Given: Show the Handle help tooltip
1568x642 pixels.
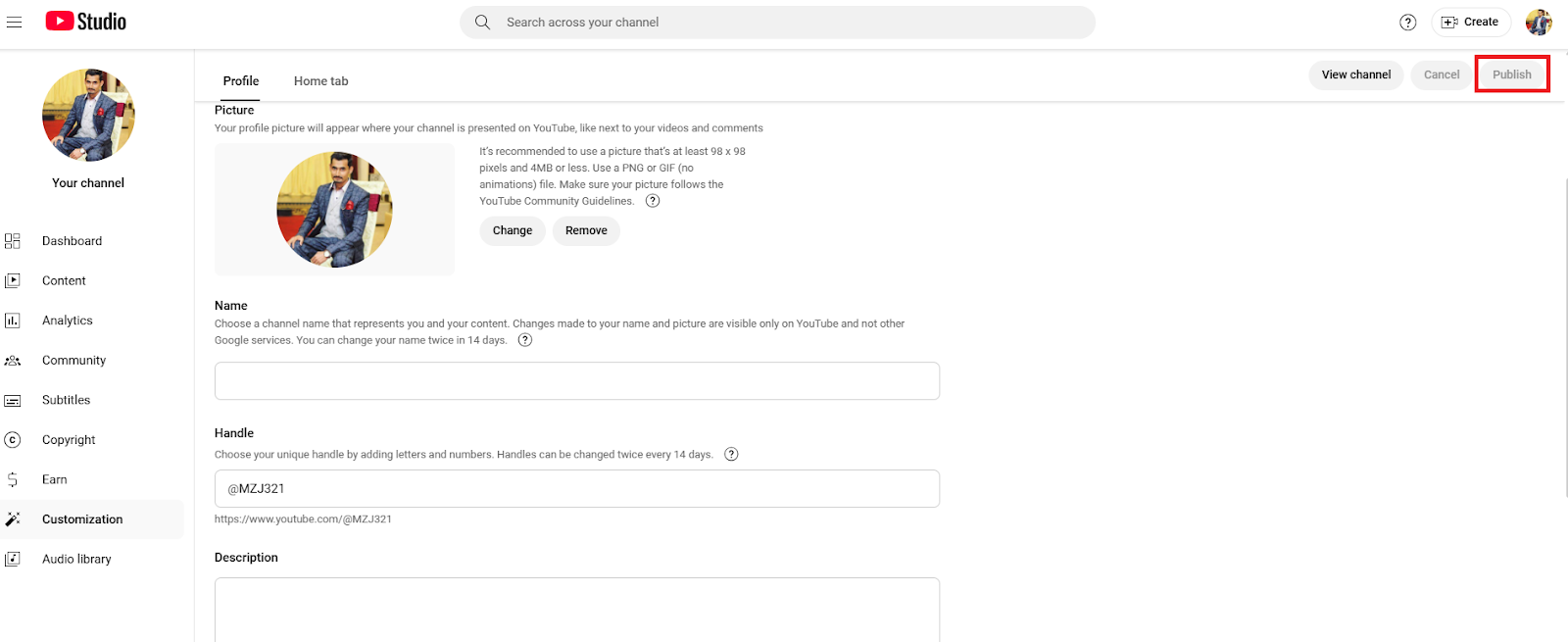Looking at the screenshot, I should pos(731,454).
